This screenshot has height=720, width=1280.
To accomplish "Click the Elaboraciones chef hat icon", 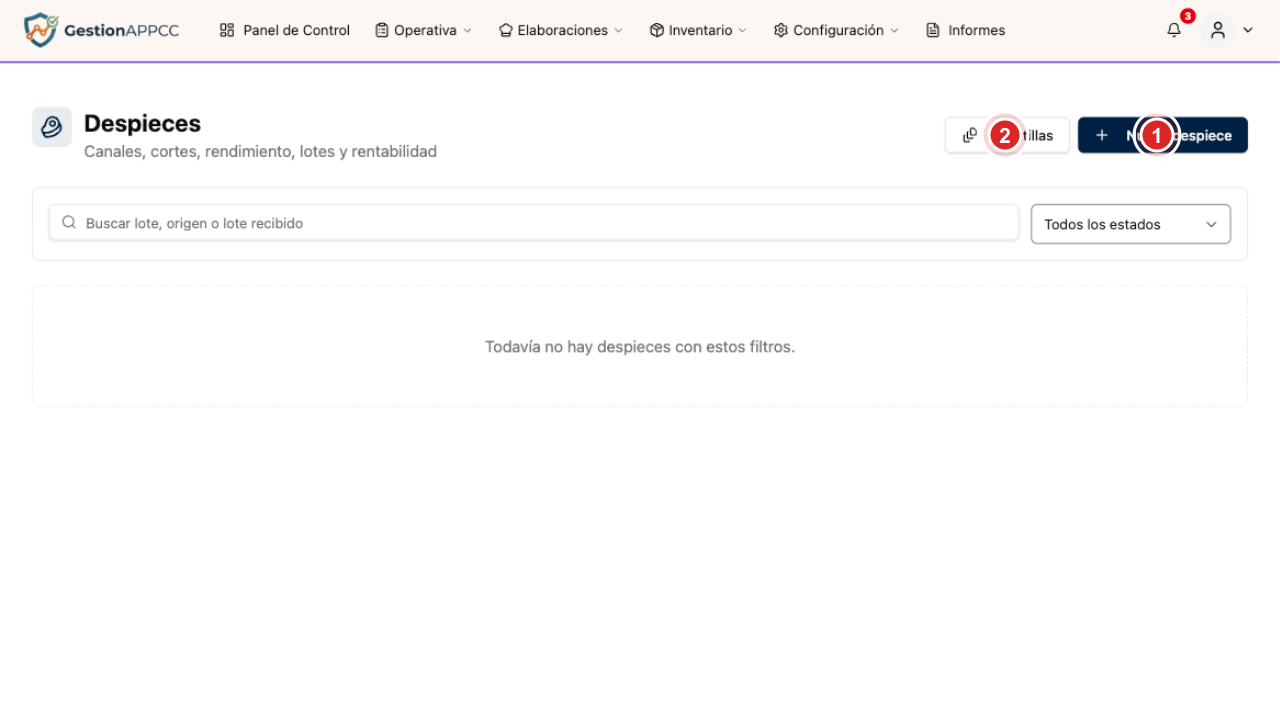I will (506, 30).
